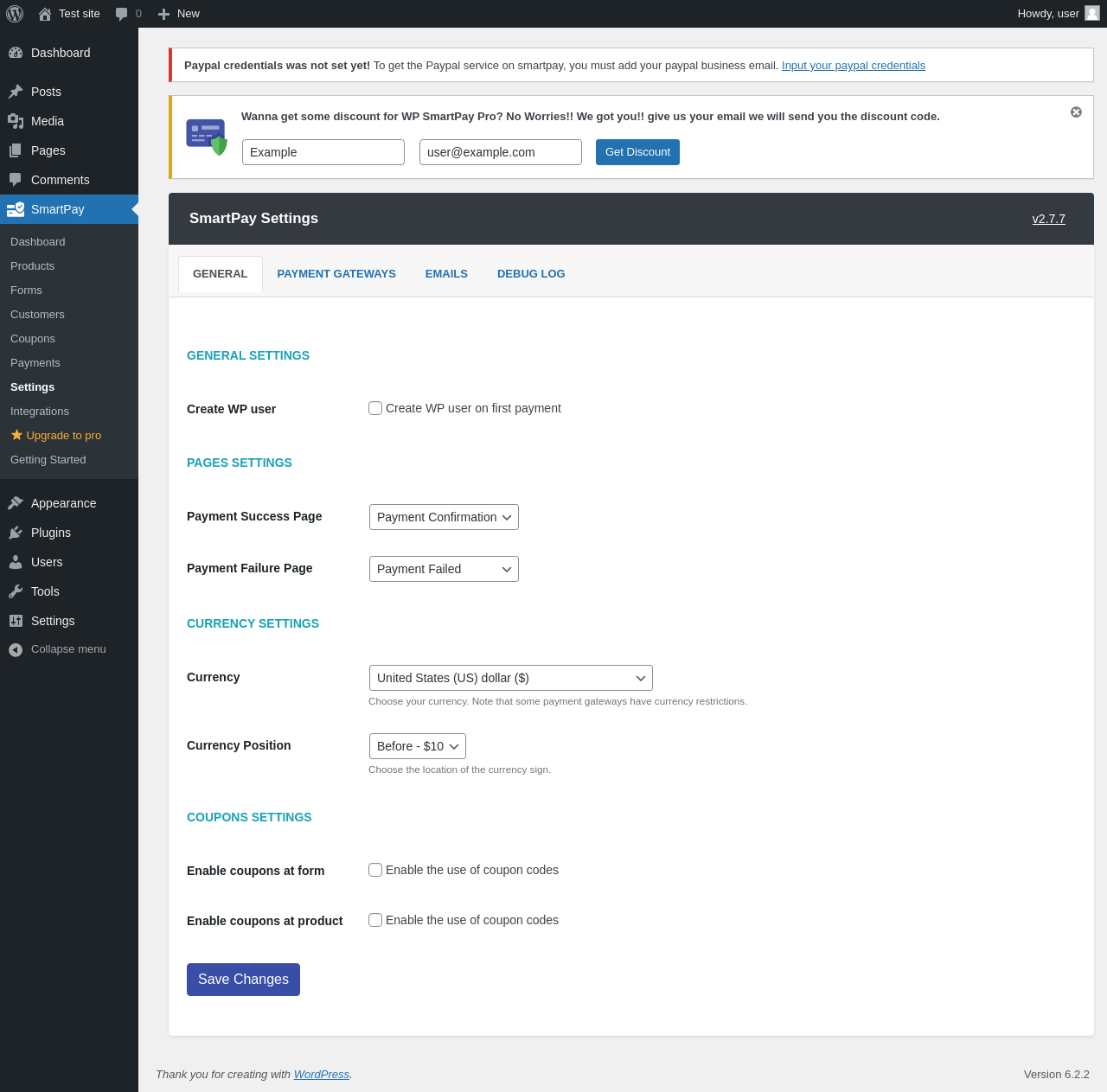Click the SmartPay menu icon
This screenshot has width=1107, height=1092.
tap(16, 209)
